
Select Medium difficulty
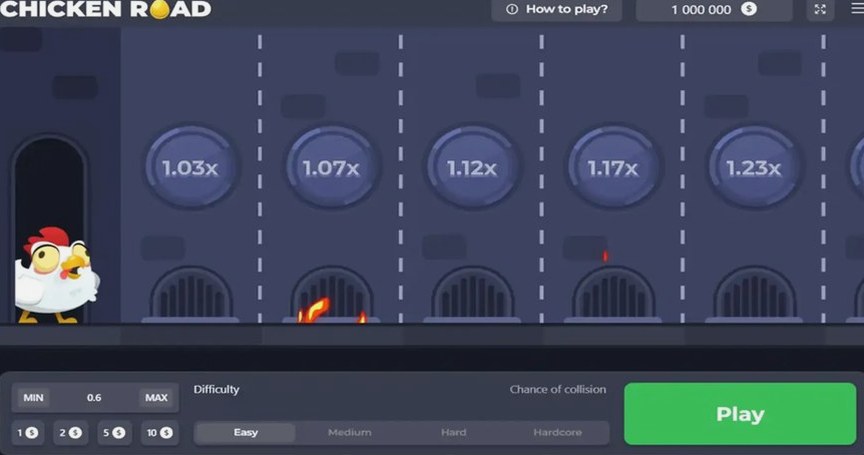(x=349, y=432)
